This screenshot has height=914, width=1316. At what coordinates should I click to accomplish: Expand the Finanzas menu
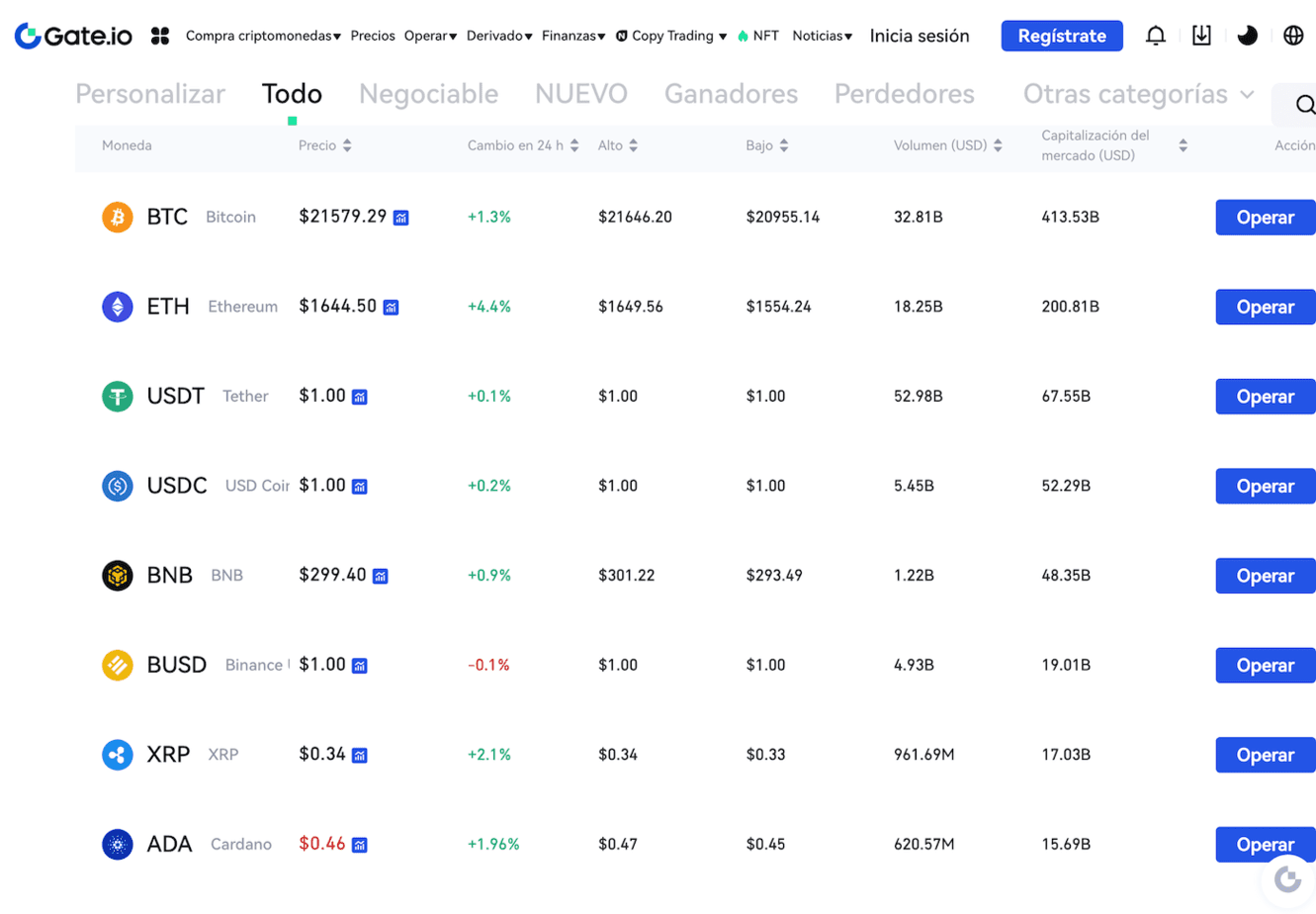573,36
